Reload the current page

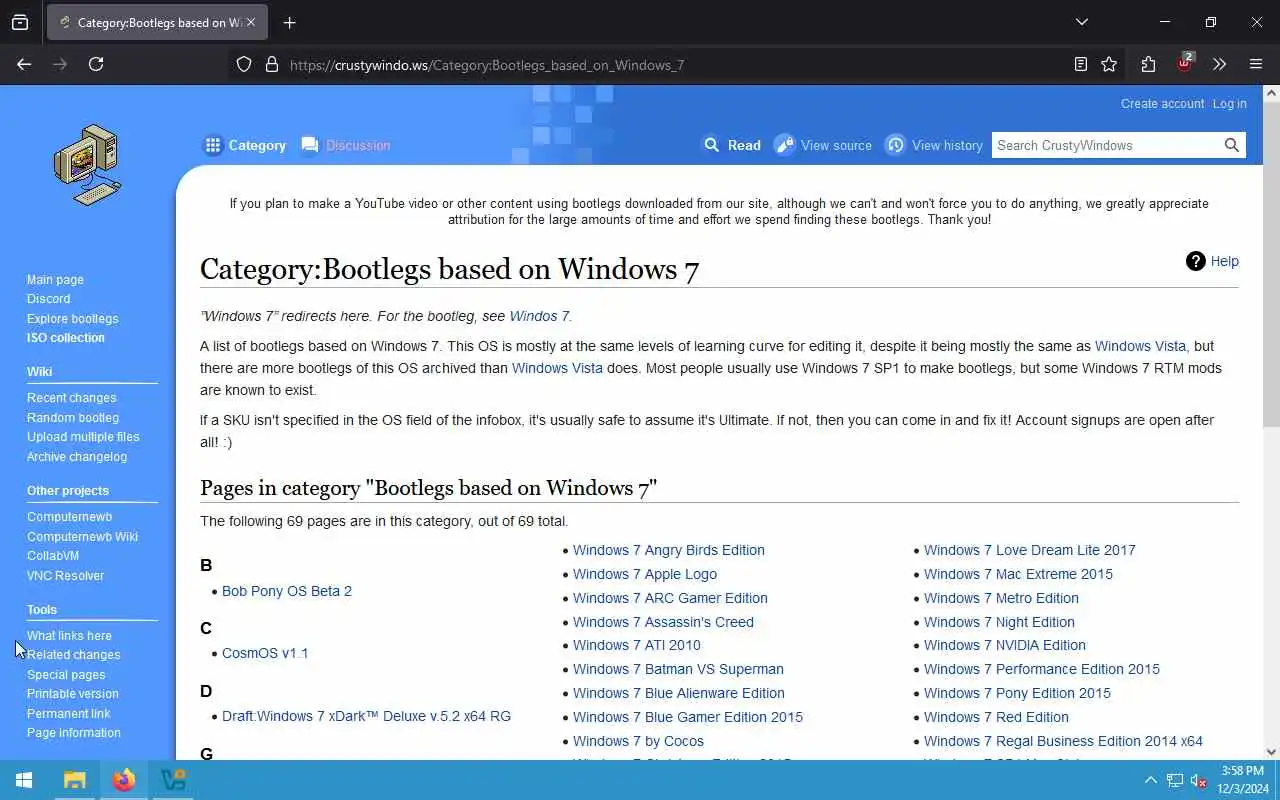tap(96, 64)
